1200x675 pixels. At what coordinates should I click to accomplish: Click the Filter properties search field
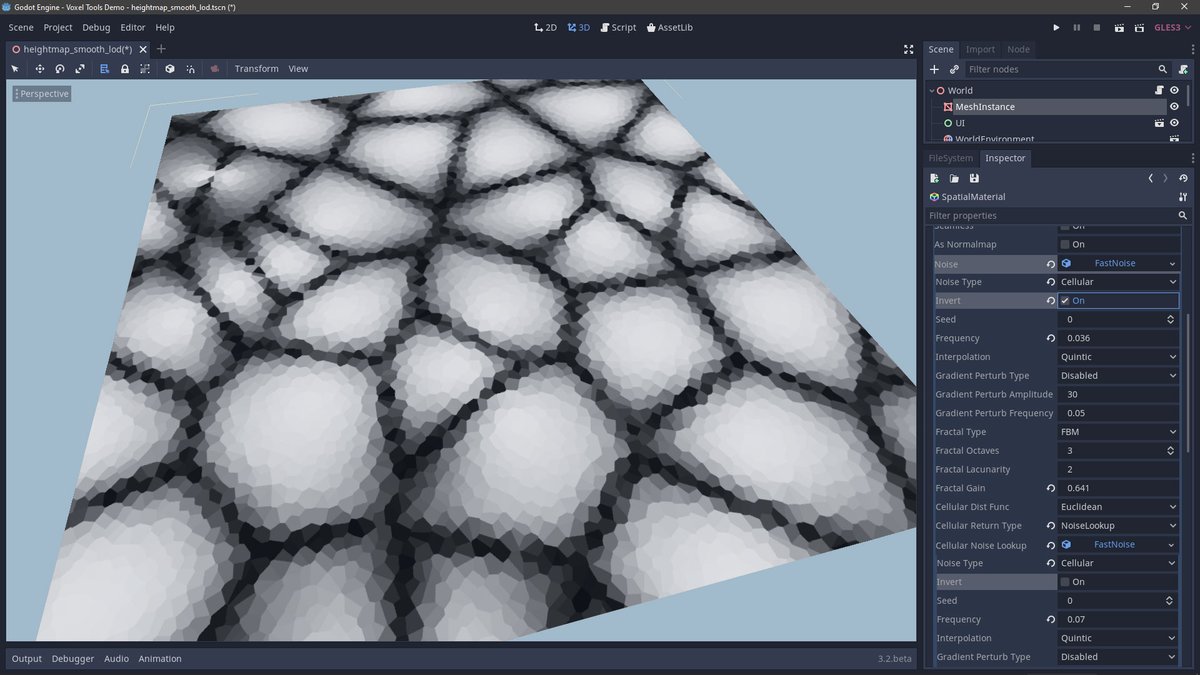click(x=1057, y=215)
